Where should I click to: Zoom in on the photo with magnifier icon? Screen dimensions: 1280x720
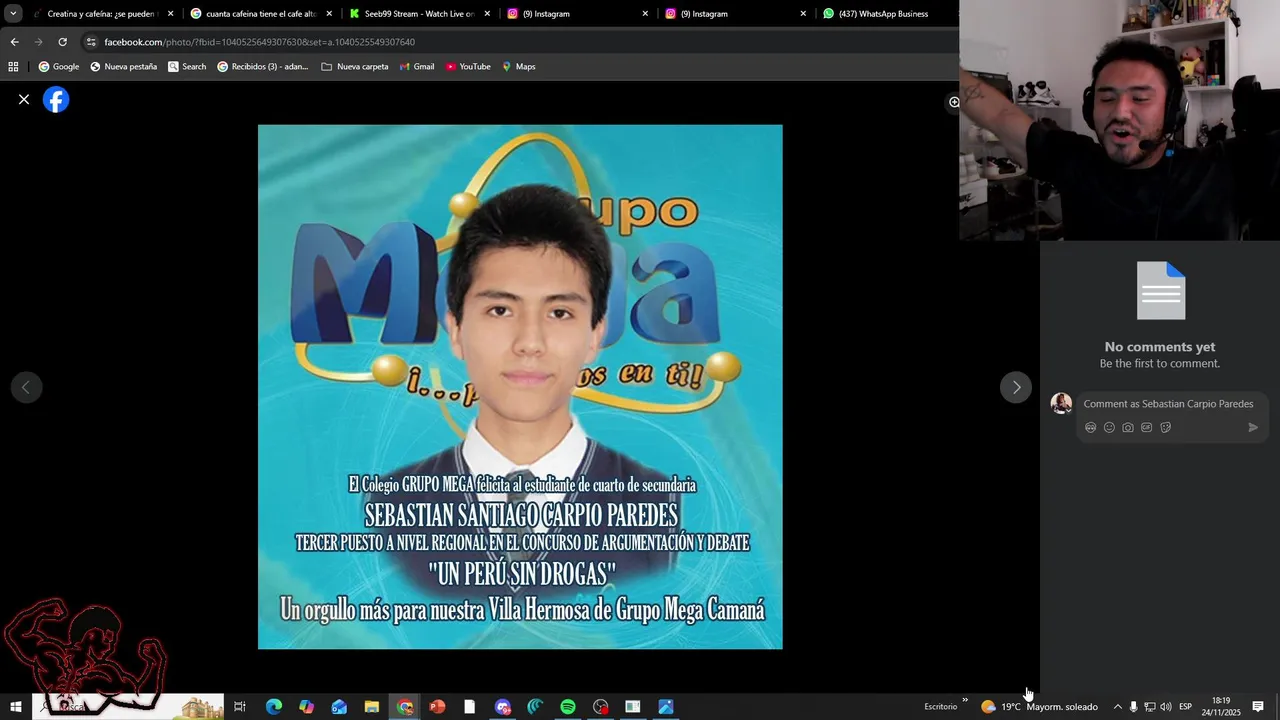point(953,102)
